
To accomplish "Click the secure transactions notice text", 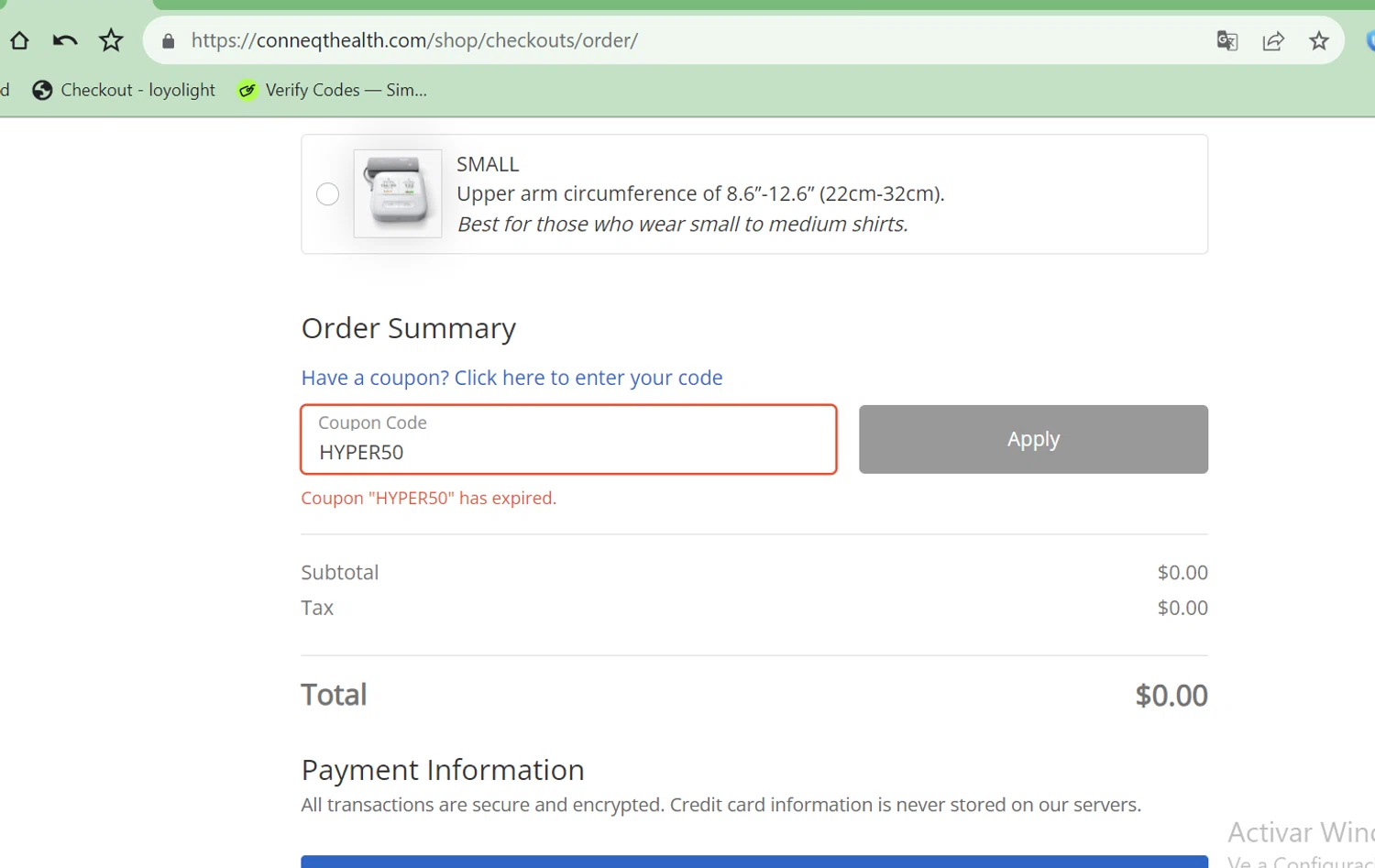I will 721,805.
